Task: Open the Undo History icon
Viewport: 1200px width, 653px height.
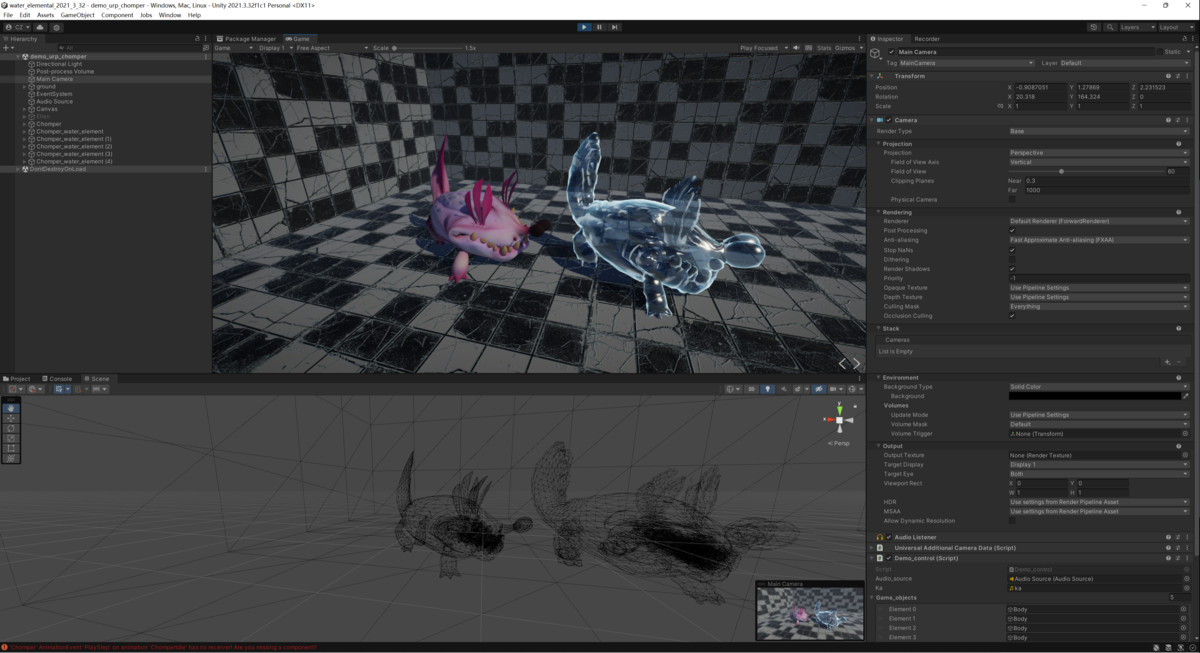Action: [1094, 27]
